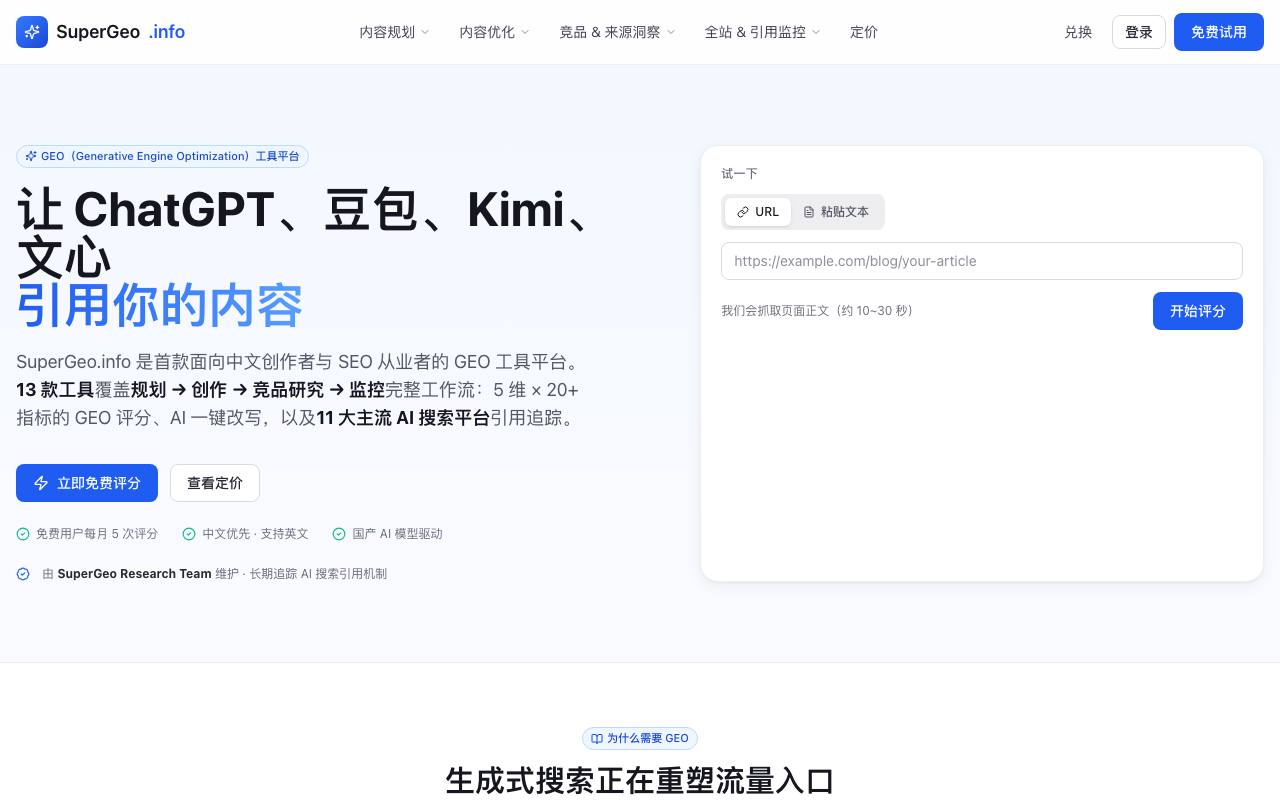
Task: Expand the 全站 & 引用监控 chevron arrow
Action: (x=816, y=32)
